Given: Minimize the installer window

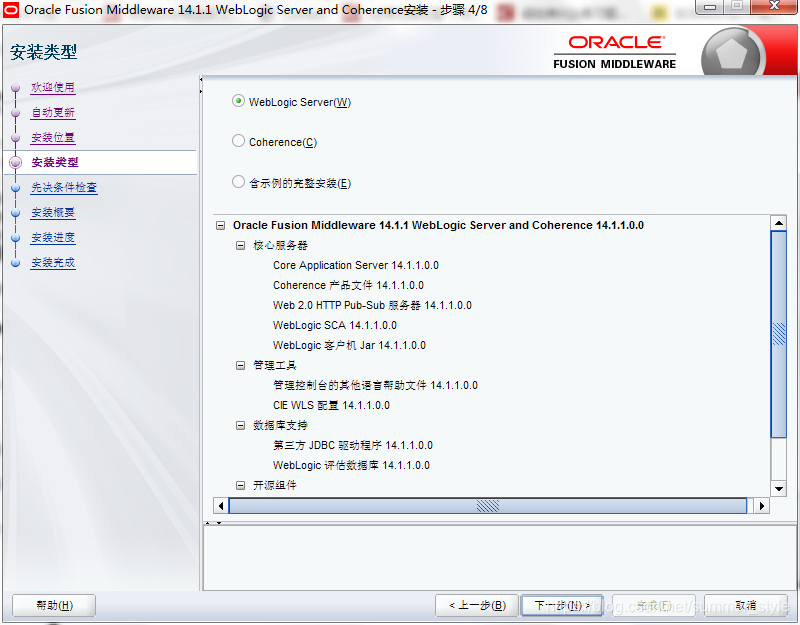Looking at the screenshot, I should [710, 7].
